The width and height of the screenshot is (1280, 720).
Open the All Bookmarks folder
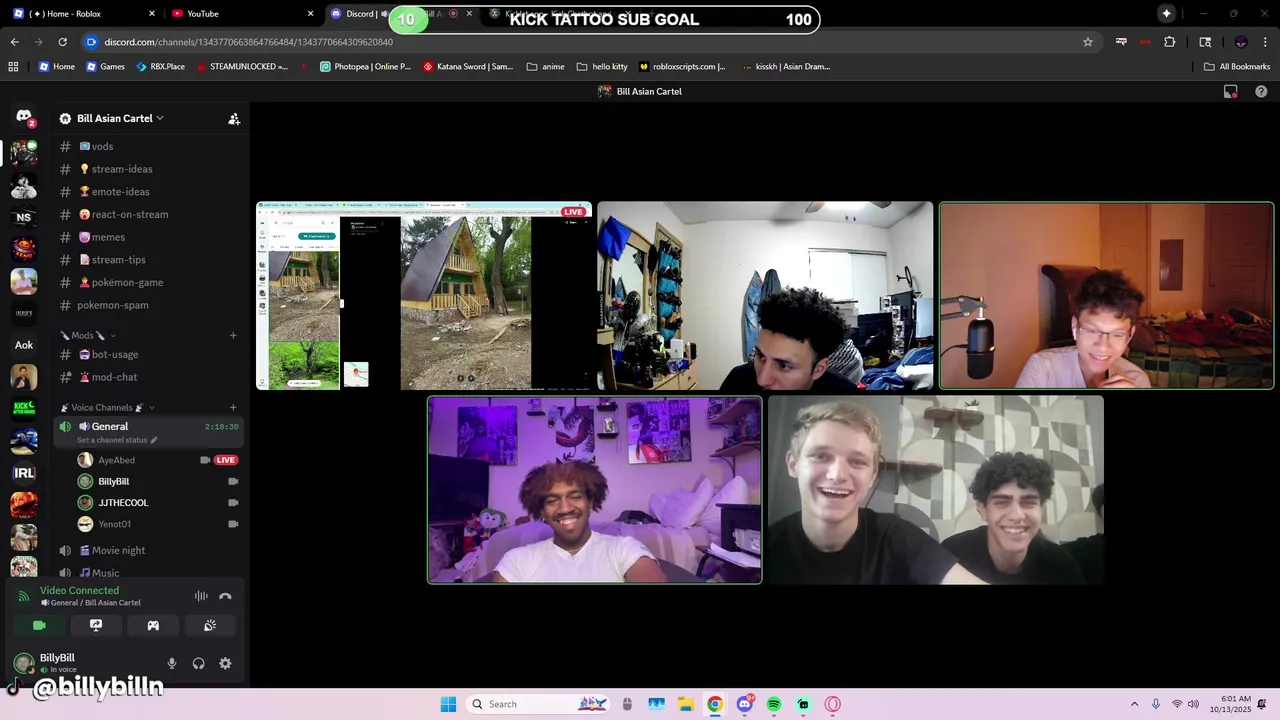point(1237,66)
